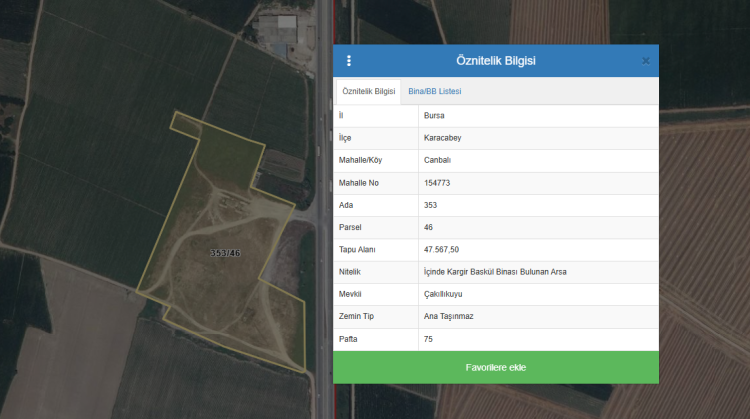Click the Mahalle/Köy field label
750x419 pixels.
click(360, 161)
